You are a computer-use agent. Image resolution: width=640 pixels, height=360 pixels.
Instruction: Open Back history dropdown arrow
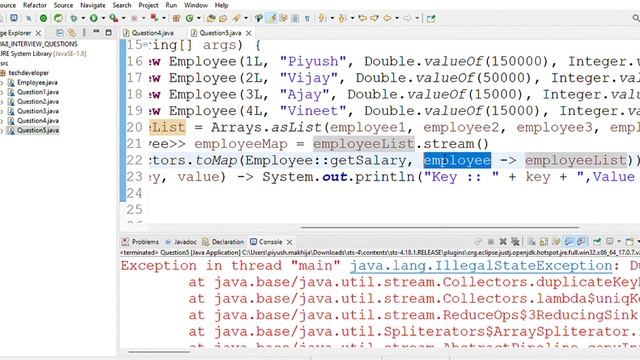point(397,18)
